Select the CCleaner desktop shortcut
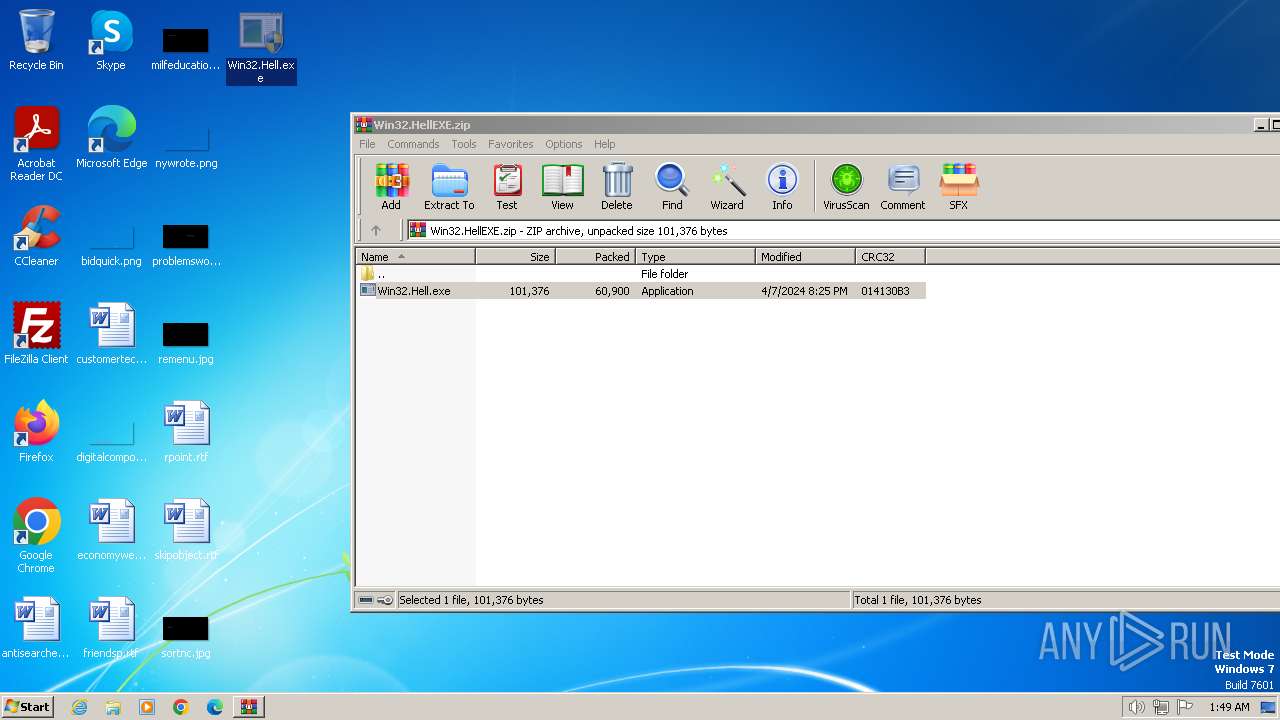The width and height of the screenshot is (1280, 720). [36, 237]
